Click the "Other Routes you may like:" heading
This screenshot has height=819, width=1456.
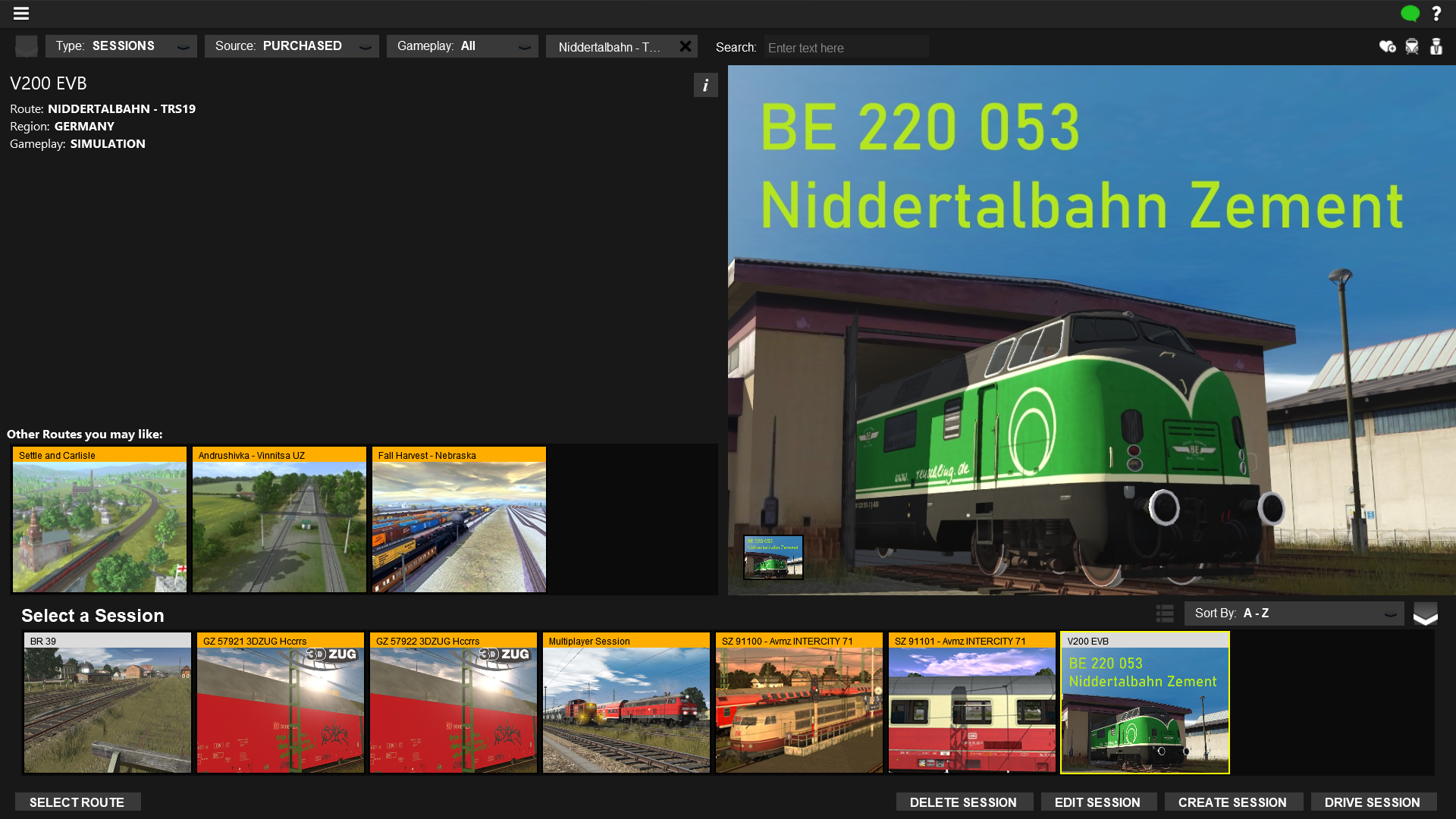[85, 434]
